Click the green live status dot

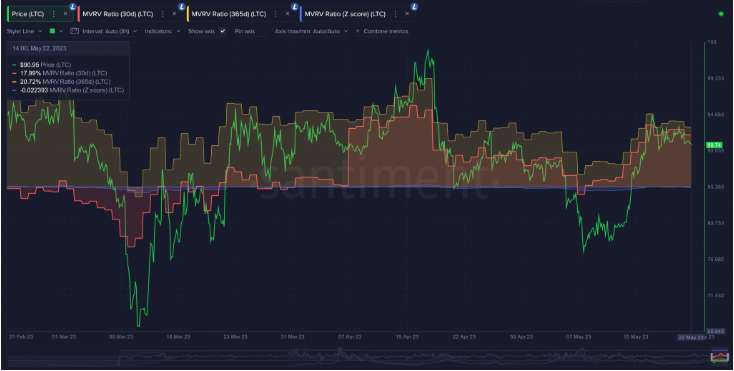(721, 14)
